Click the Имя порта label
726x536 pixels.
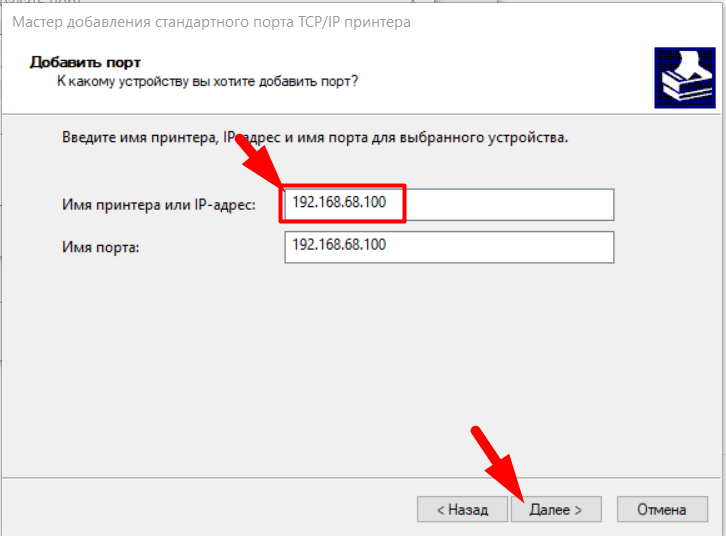[101, 248]
